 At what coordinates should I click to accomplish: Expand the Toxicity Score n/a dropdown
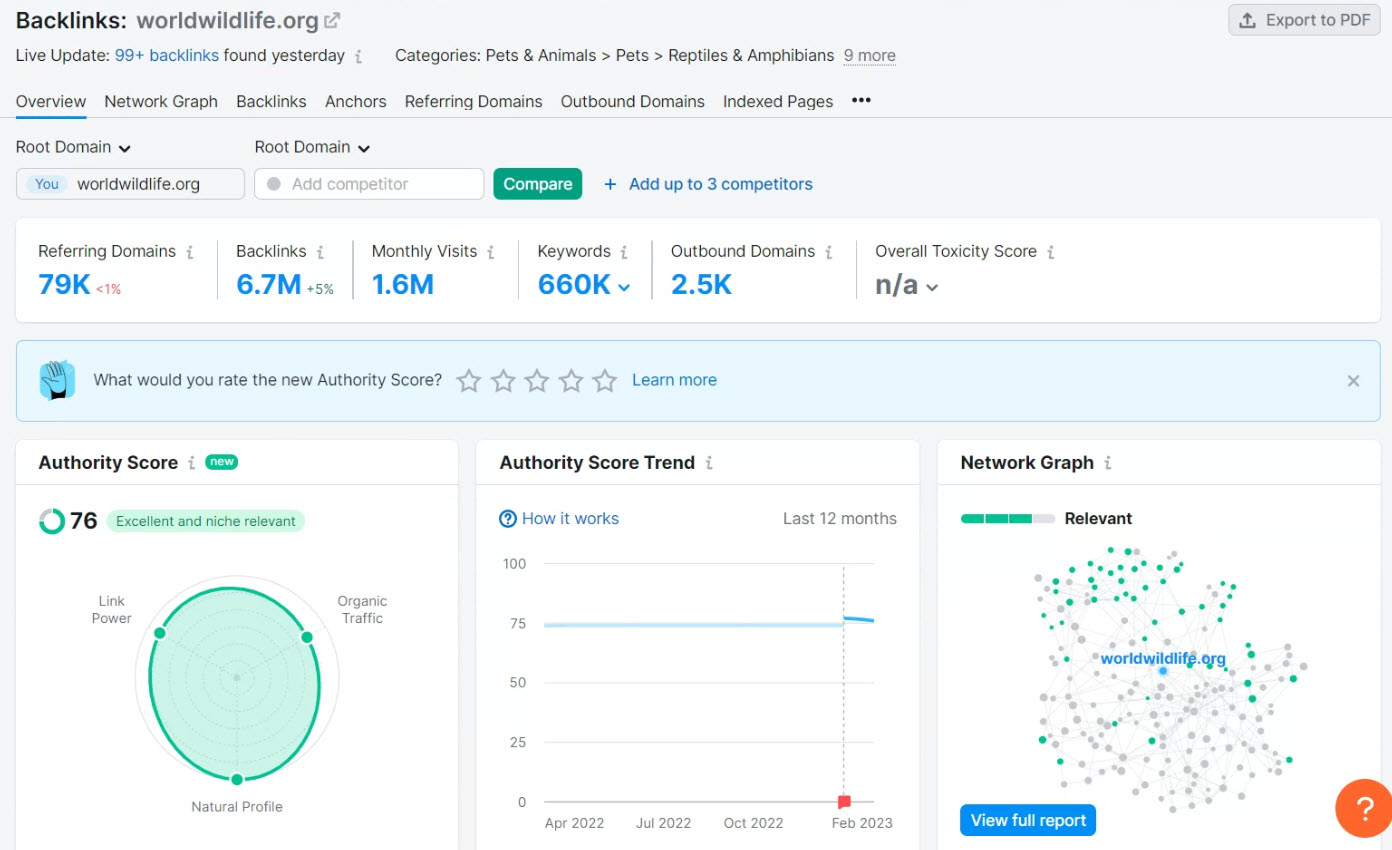[x=932, y=287]
